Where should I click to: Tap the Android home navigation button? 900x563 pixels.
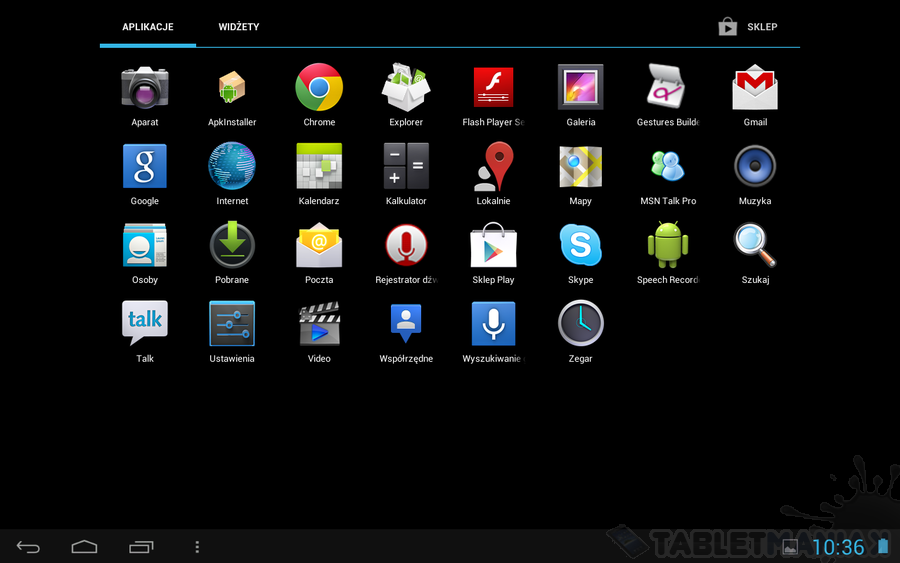(x=84, y=547)
